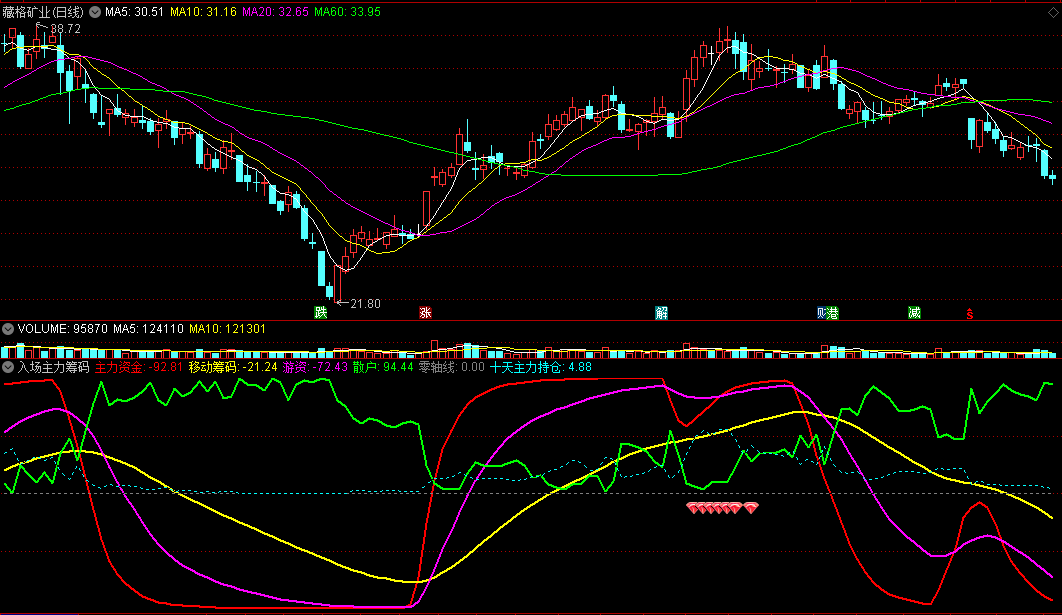This screenshot has height=615, width=1062.
Task: Click the leftmost red gem signal icon
Action: [693, 508]
